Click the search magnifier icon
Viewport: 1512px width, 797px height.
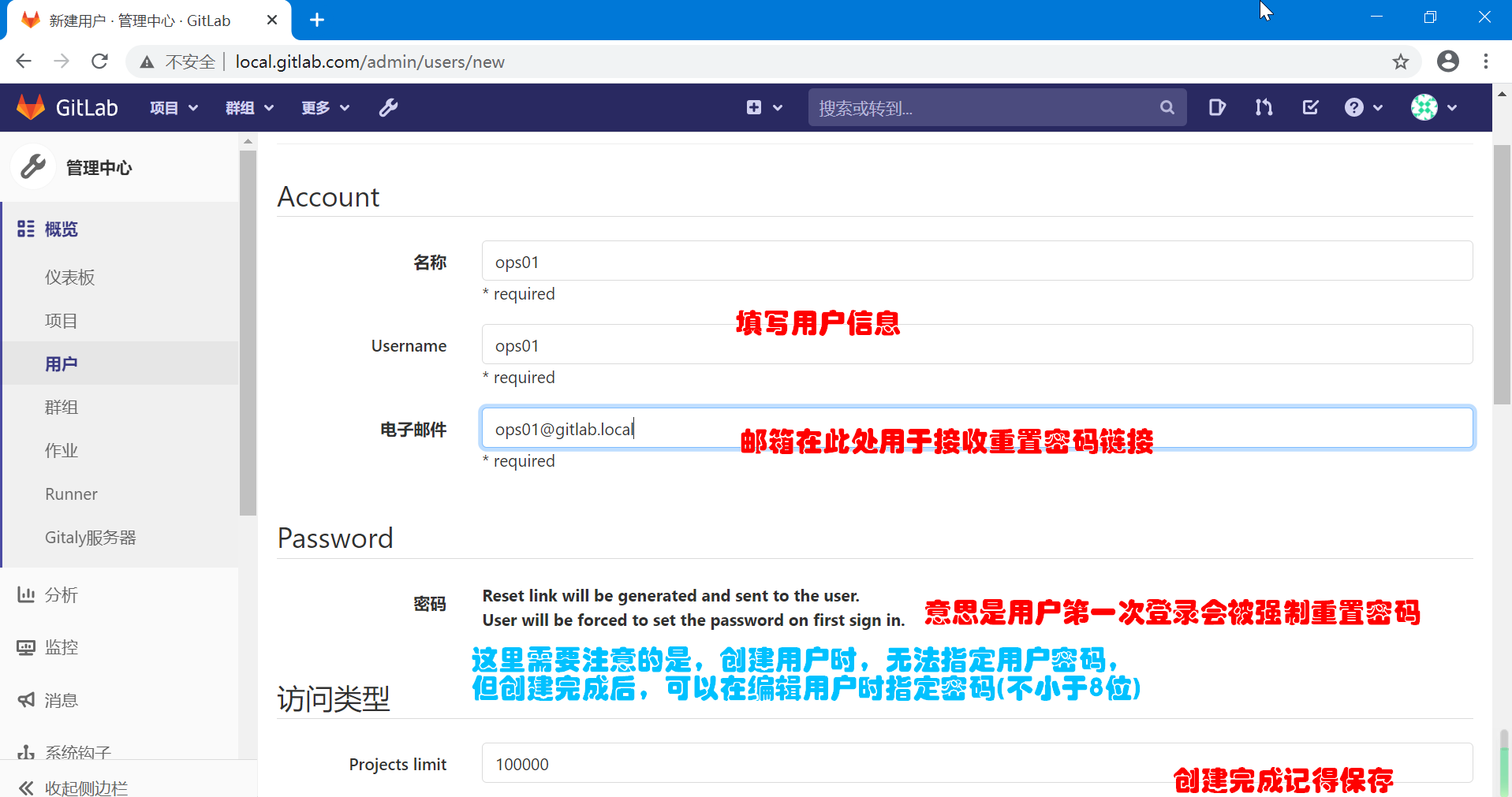pos(1167,107)
